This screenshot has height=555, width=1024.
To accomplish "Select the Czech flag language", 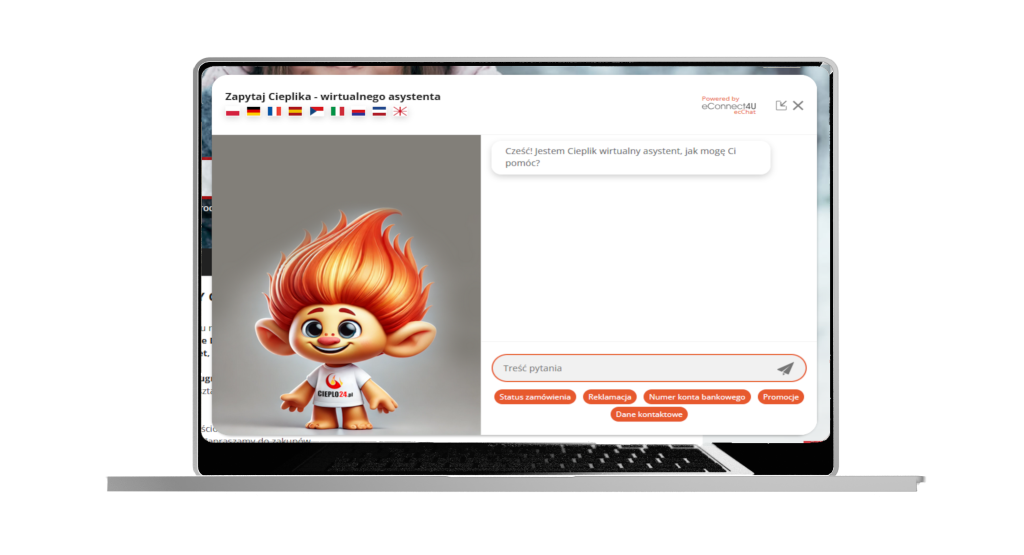I will pos(316,112).
